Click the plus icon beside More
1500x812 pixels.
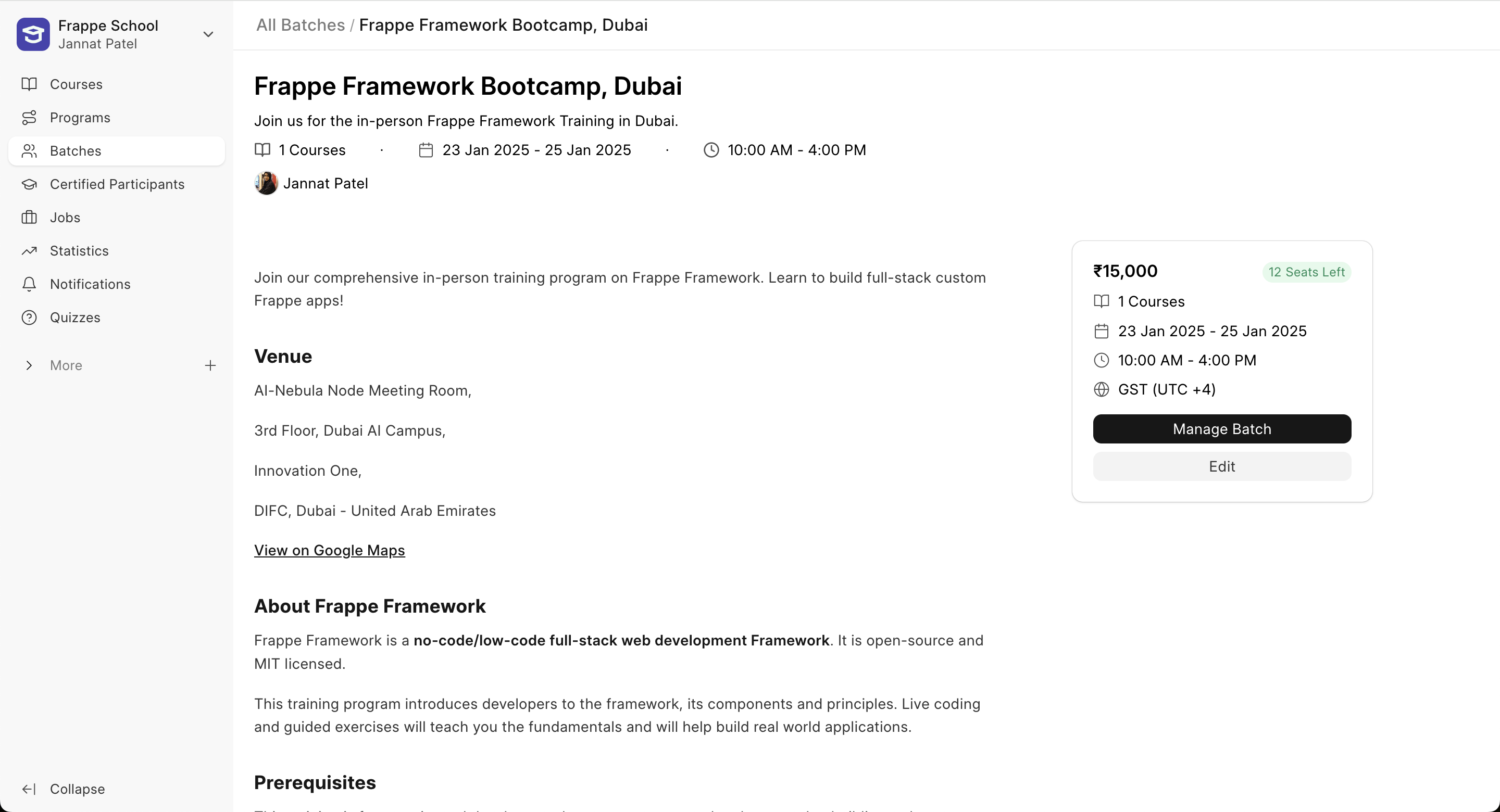pyautogui.click(x=210, y=365)
